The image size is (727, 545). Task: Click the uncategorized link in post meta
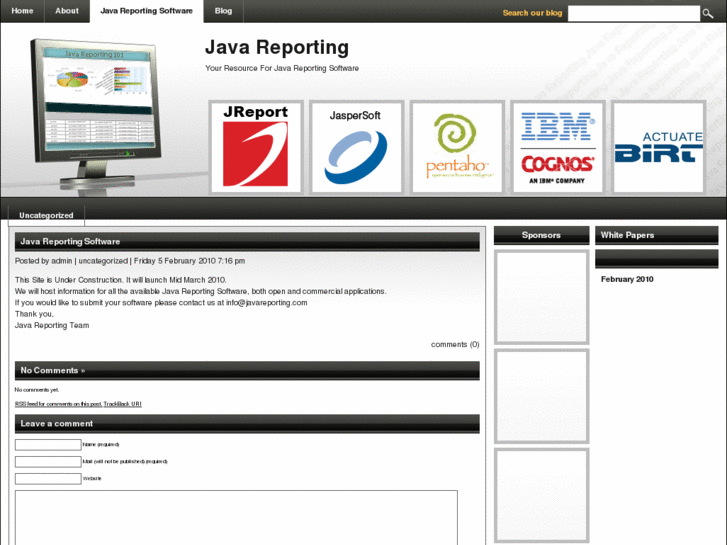point(103,261)
